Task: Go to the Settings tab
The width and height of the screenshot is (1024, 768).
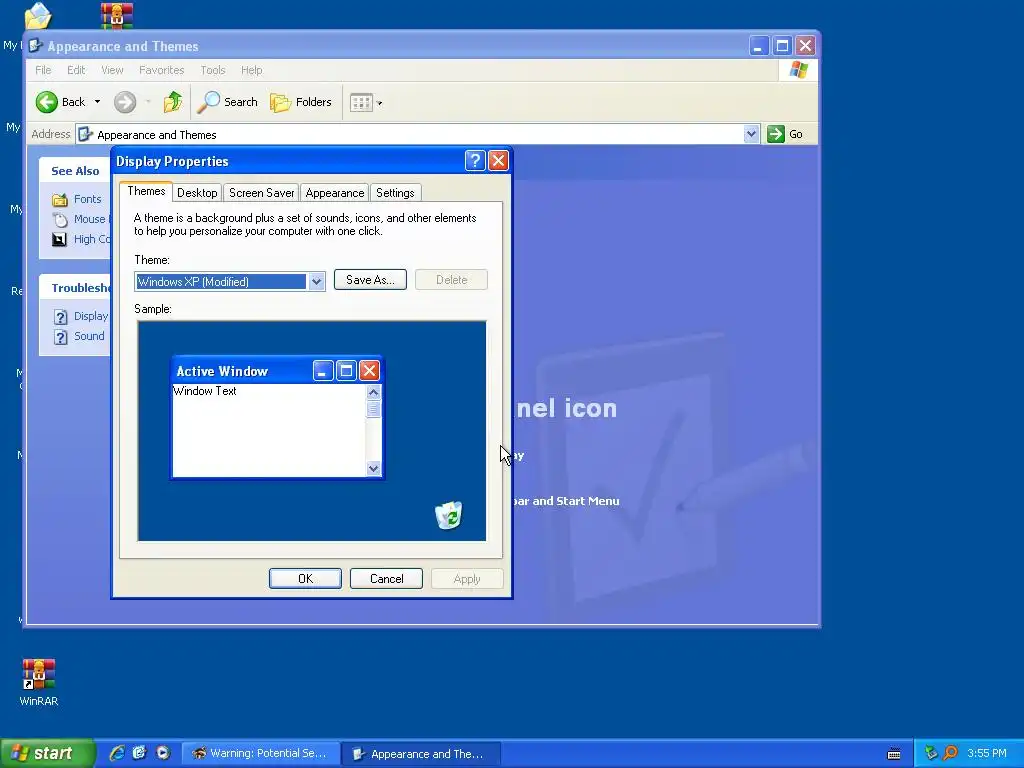Action: (x=395, y=193)
